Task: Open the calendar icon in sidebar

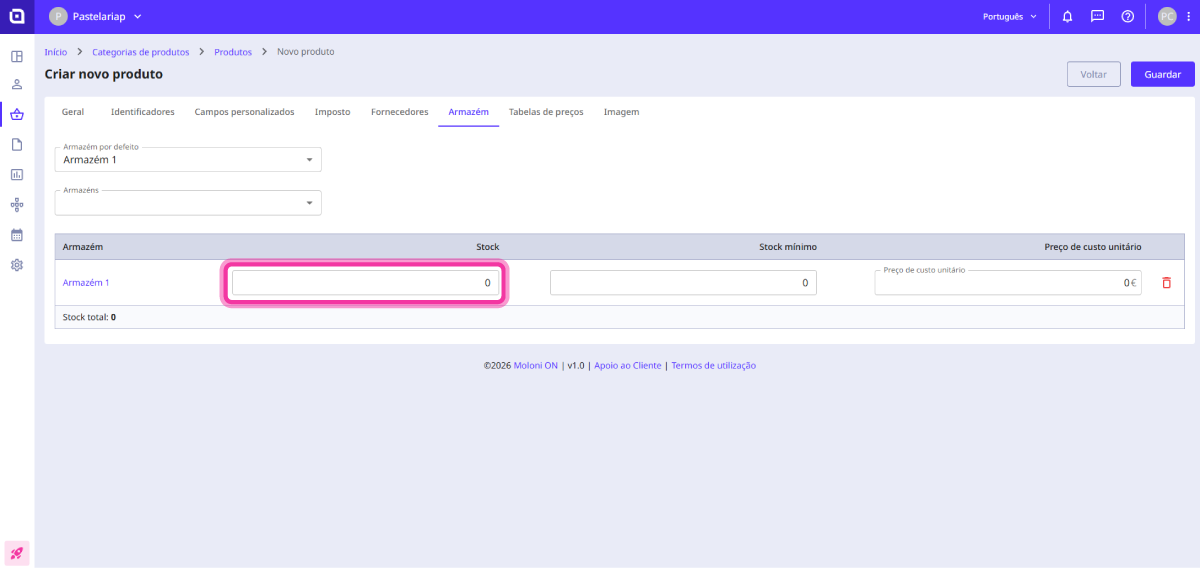Action: tap(17, 235)
